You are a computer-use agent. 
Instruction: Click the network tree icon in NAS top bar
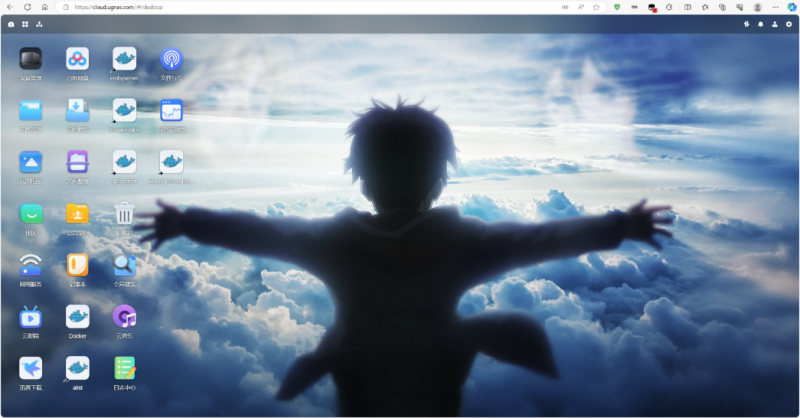(x=39, y=24)
